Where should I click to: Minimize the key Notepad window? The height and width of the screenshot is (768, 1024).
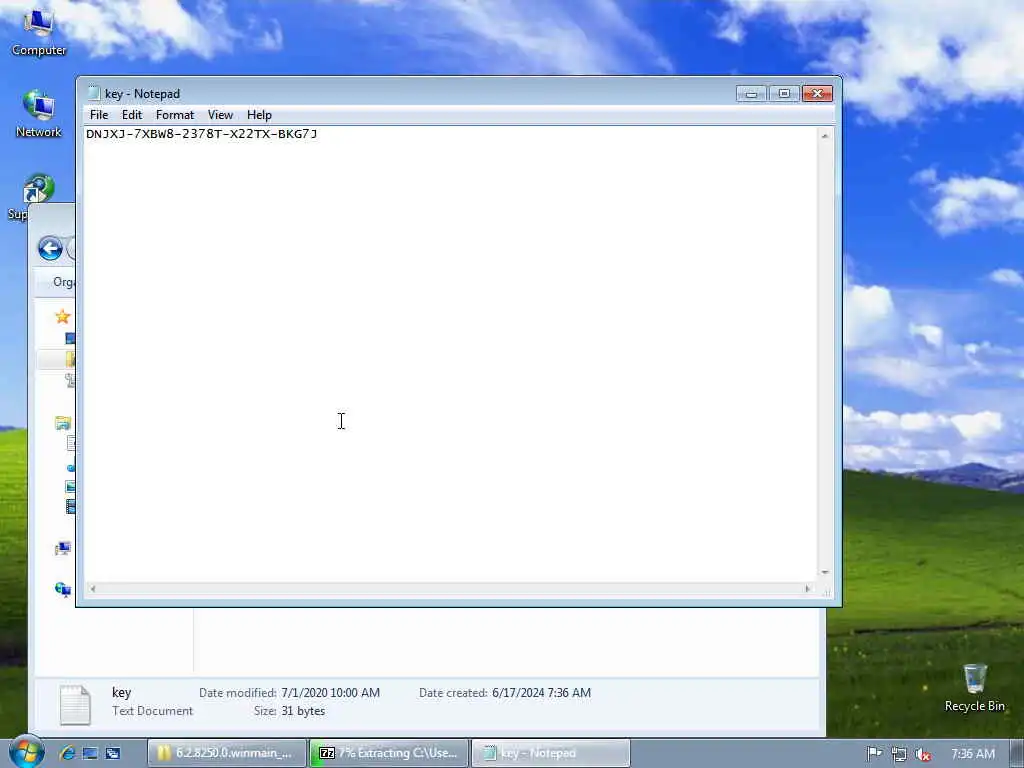pos(751,93)
